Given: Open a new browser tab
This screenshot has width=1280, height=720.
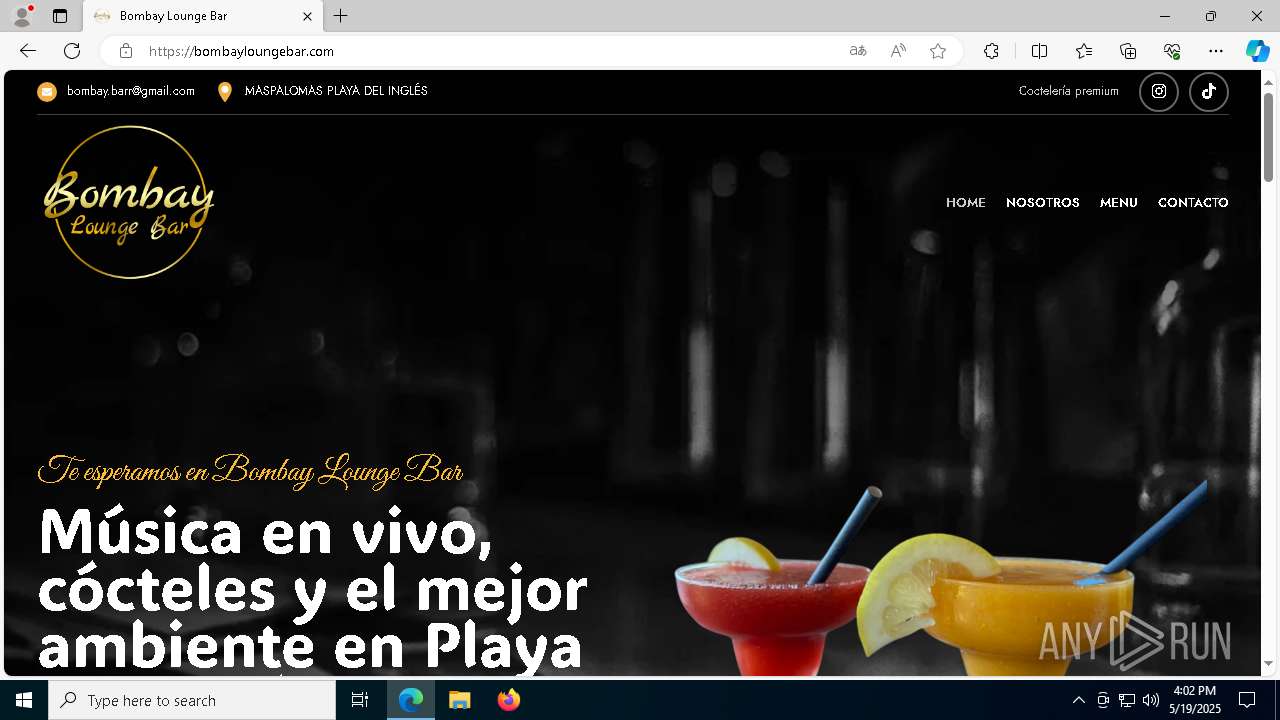Looking at the screenshot, I should 341,16.
